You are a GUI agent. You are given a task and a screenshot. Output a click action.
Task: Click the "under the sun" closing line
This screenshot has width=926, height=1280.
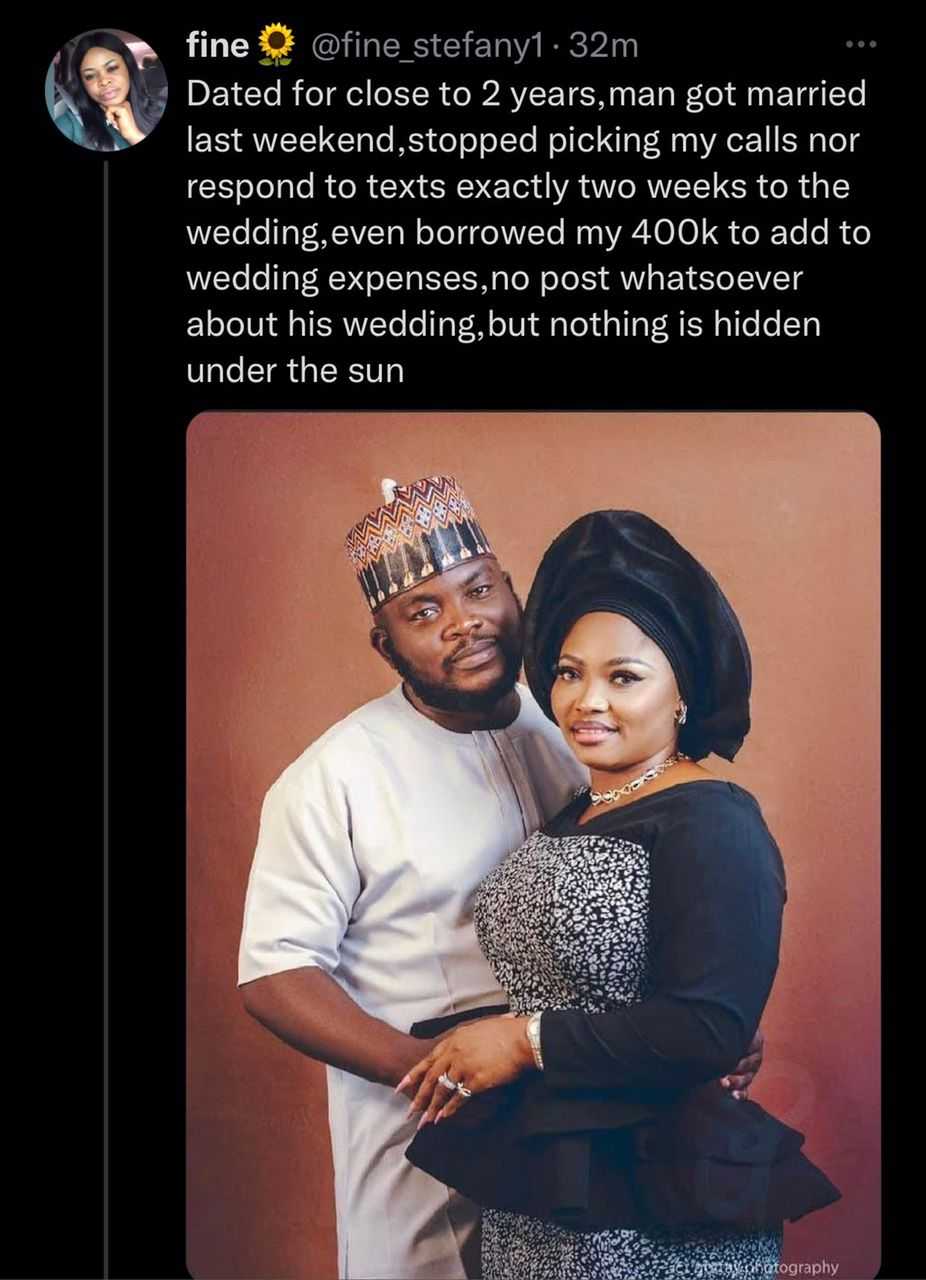tap(295, 371)
